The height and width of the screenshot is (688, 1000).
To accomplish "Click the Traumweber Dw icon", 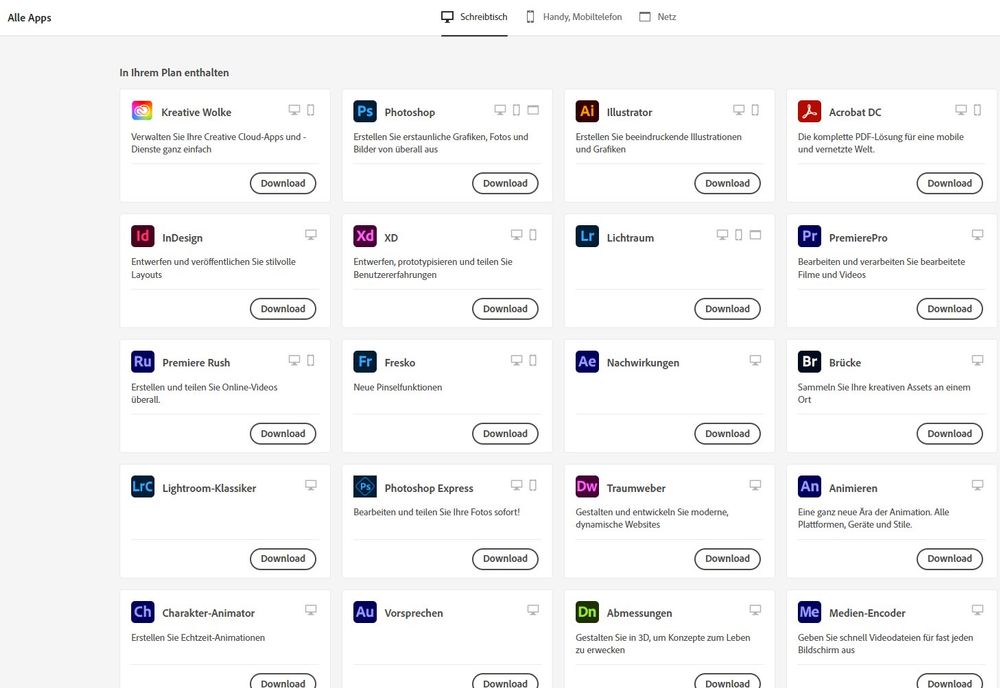I will [587, 487].
